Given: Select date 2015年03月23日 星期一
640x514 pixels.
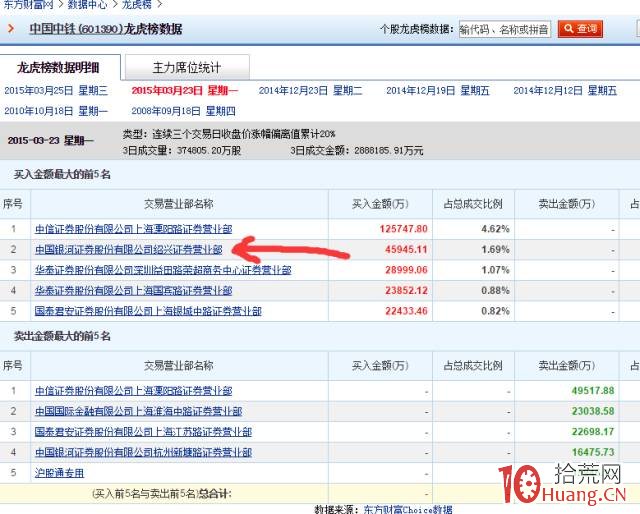Looking at the screenshot, I should (x=184, y=90).
